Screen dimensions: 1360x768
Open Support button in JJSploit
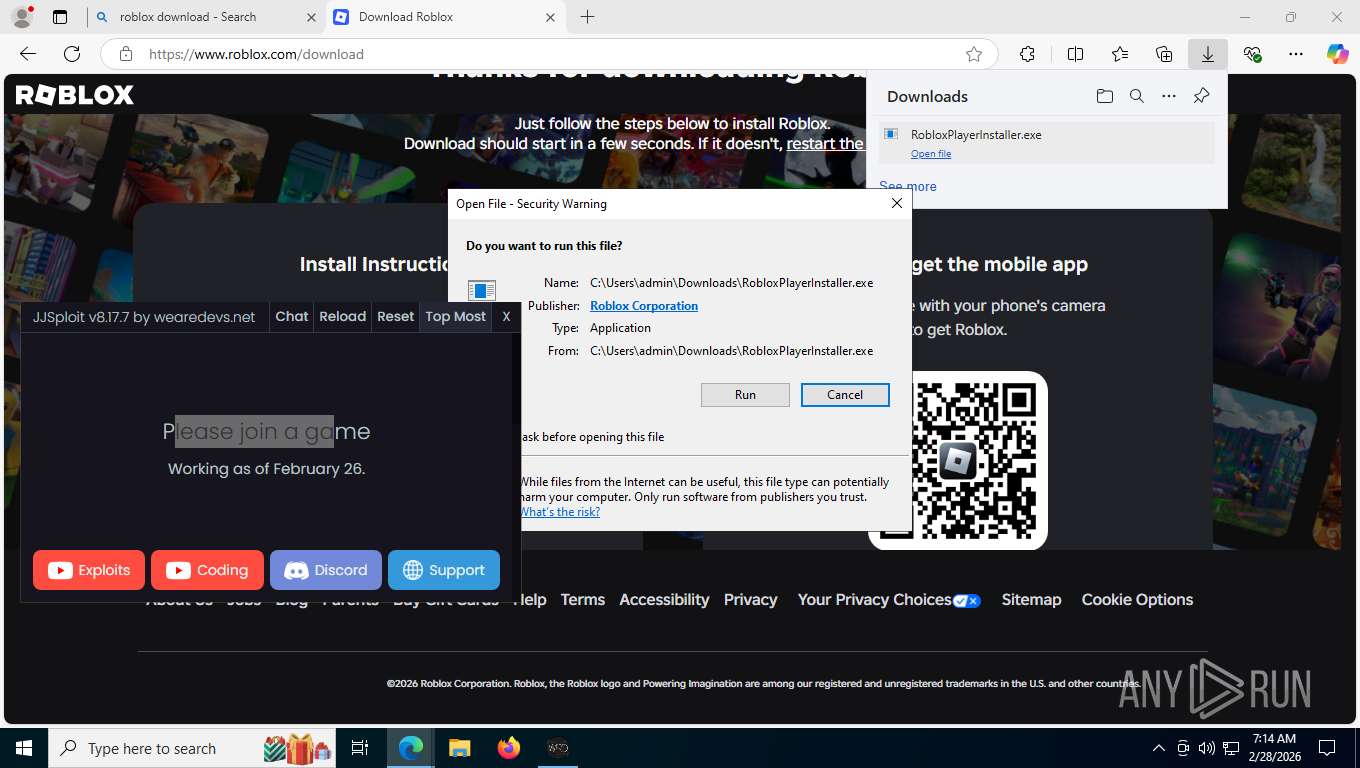(x=444, y=570)
